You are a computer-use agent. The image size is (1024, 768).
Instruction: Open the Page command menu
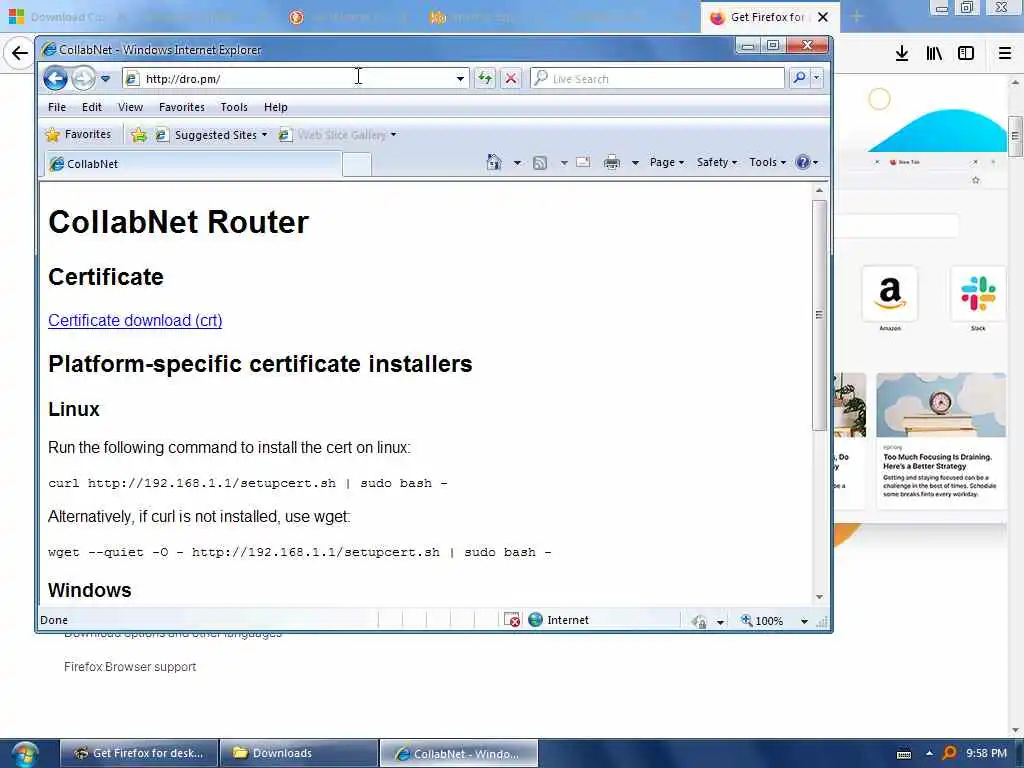[667, 162]
